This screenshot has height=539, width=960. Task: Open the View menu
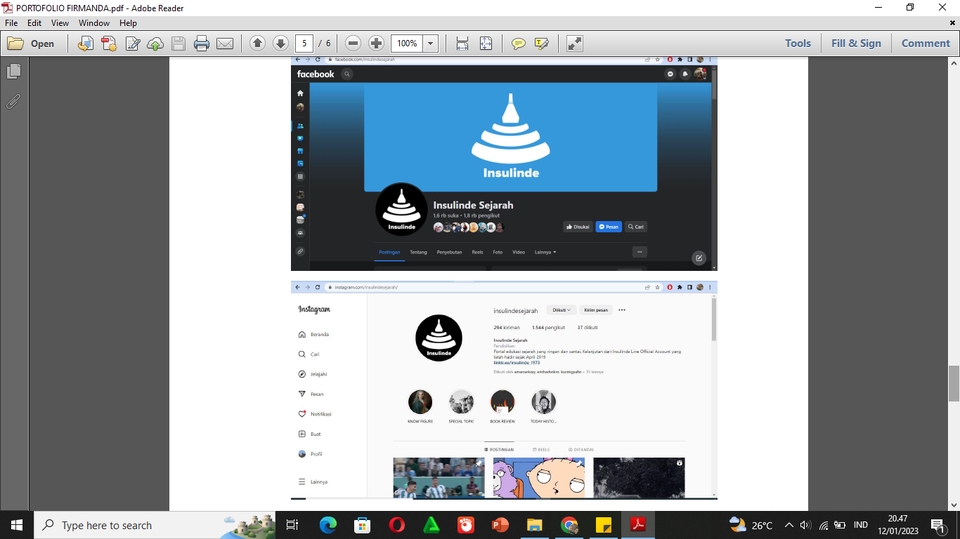pyautogui.click(x=59, y=23)
